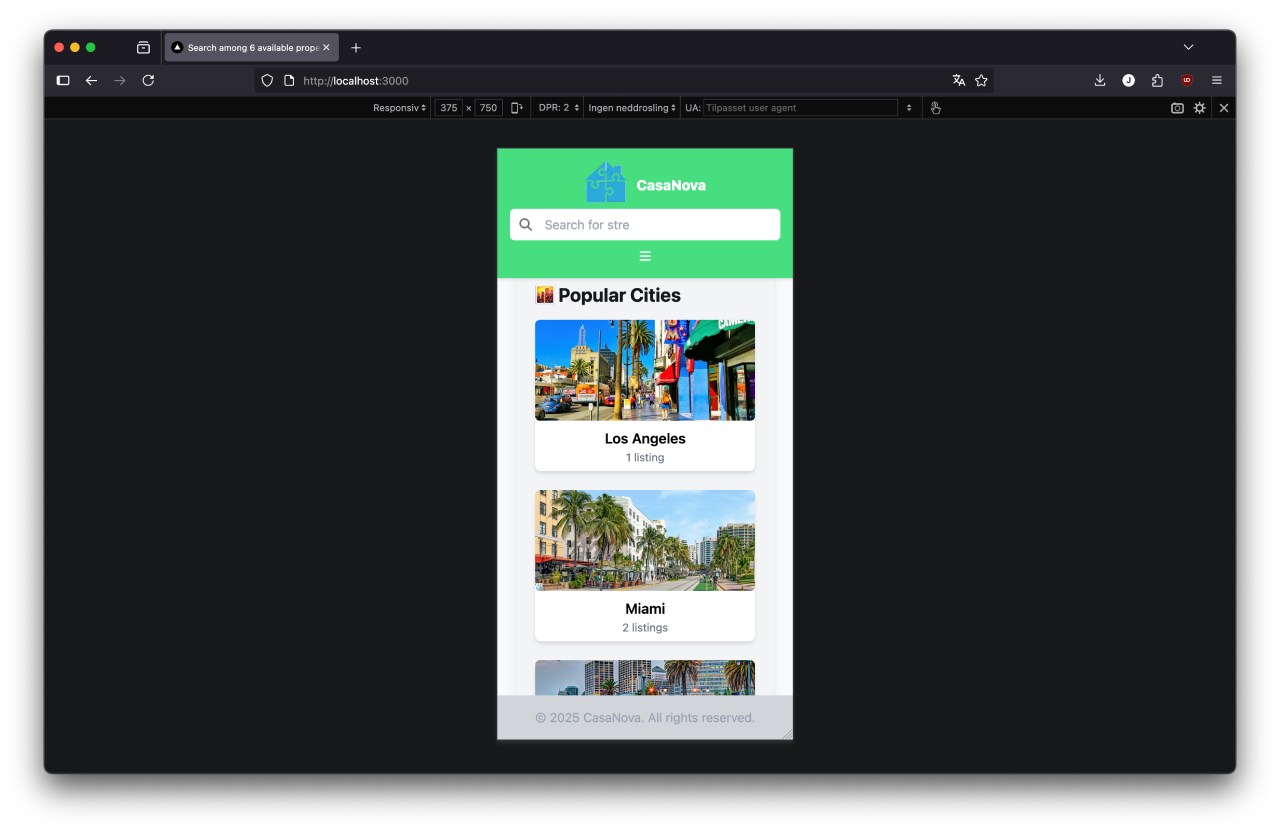
Task: Open the extensions puzzle-piece menu
Action: tap(1157, 80)
